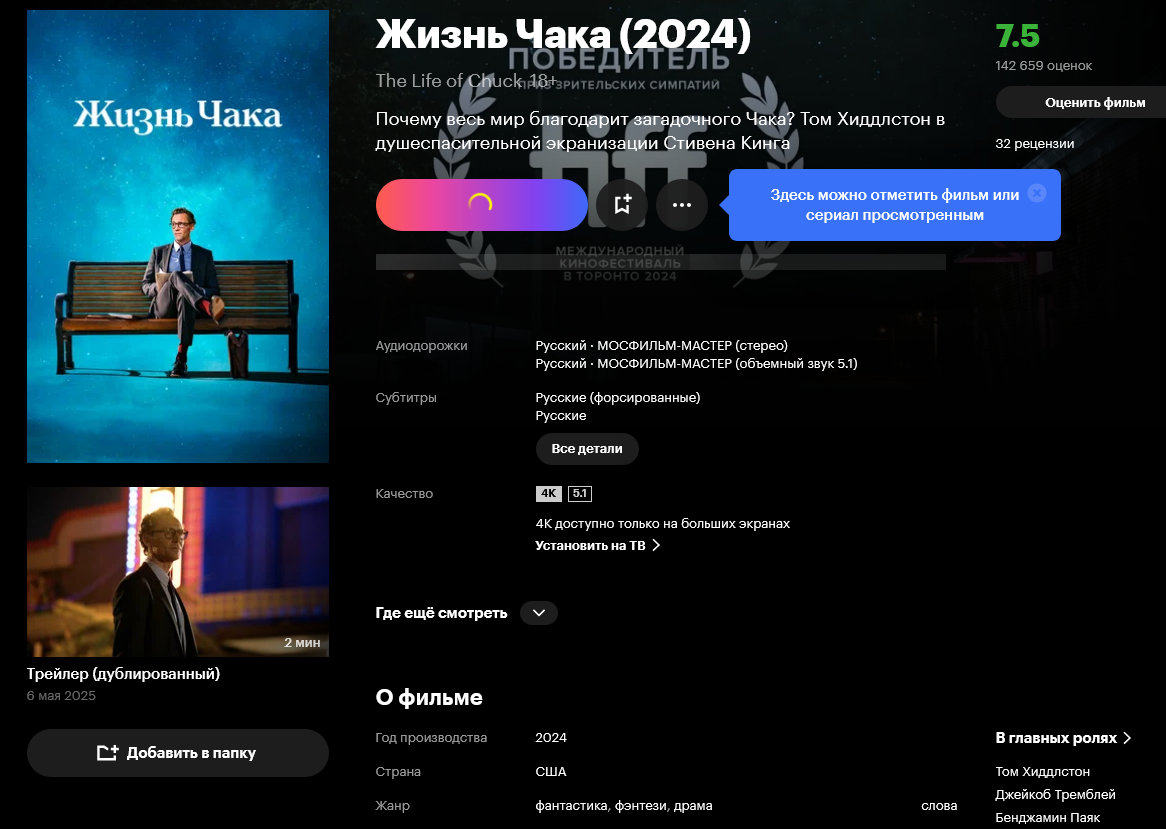
Task: Open actor 'Джейкоб Тремблей' page
Action: pyautogui.click(x=1055, y=795)
